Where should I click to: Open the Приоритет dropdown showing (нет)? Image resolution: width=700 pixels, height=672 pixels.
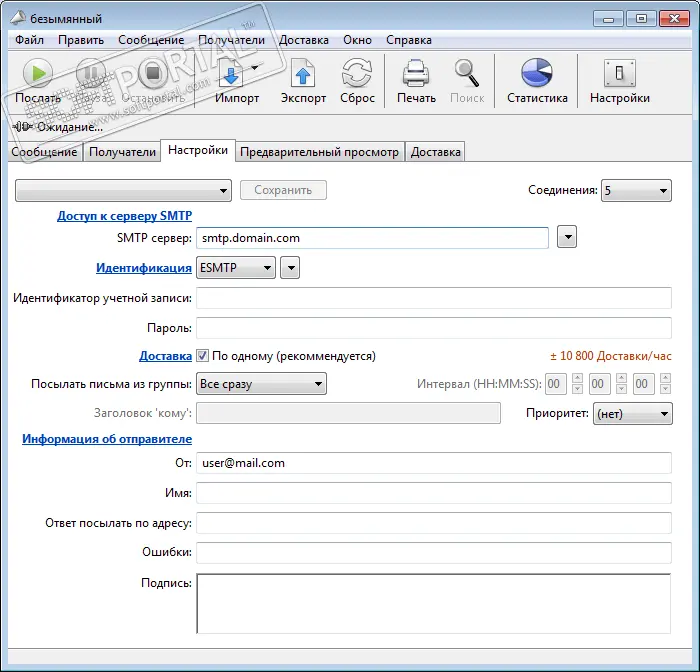[632, 413]
